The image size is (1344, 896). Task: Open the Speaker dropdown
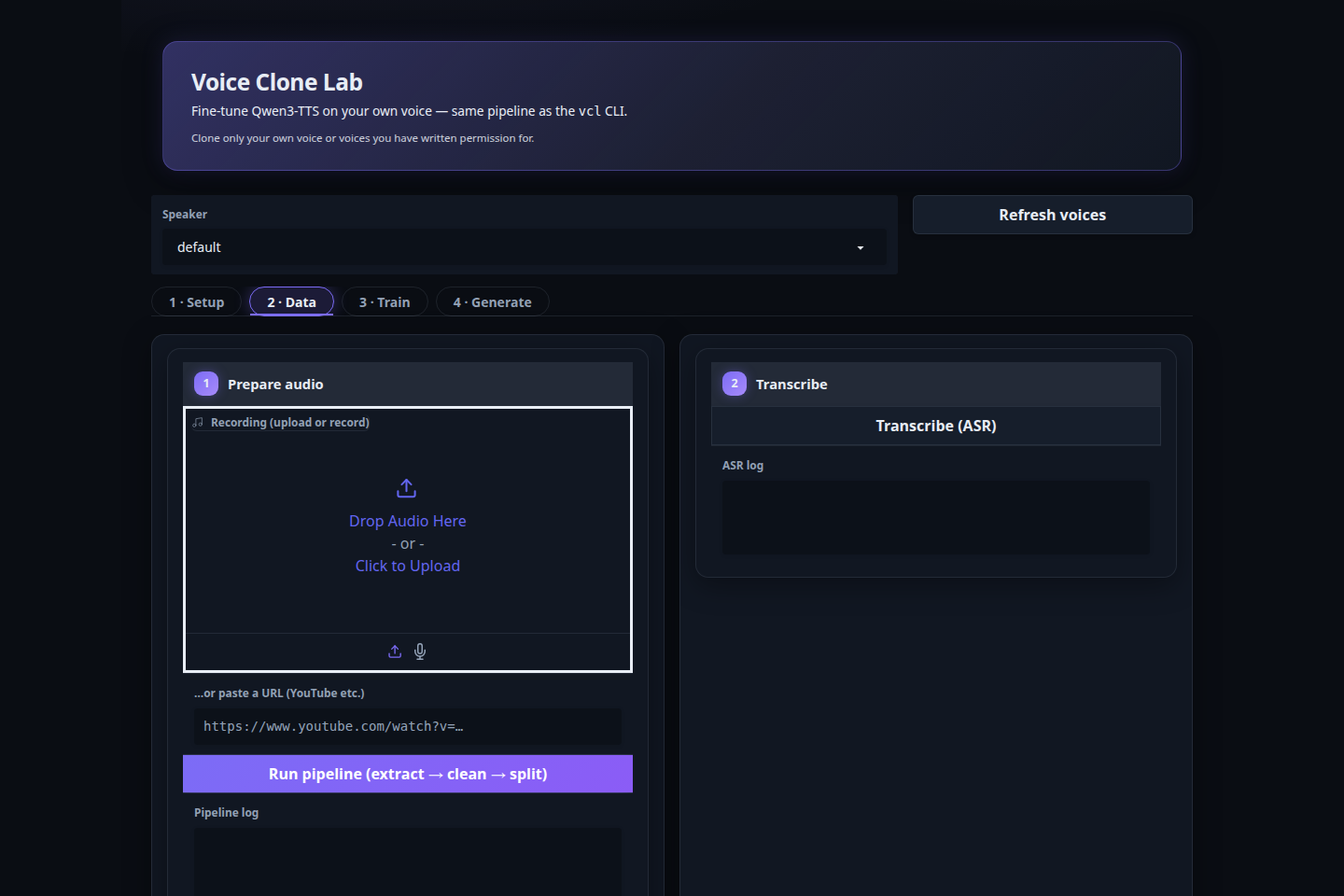(525, 247)
